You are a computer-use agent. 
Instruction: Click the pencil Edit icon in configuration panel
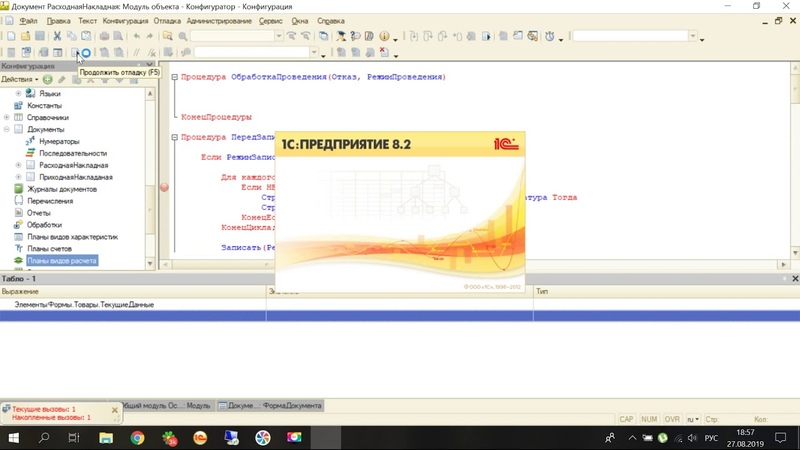[x=62, y=80]
